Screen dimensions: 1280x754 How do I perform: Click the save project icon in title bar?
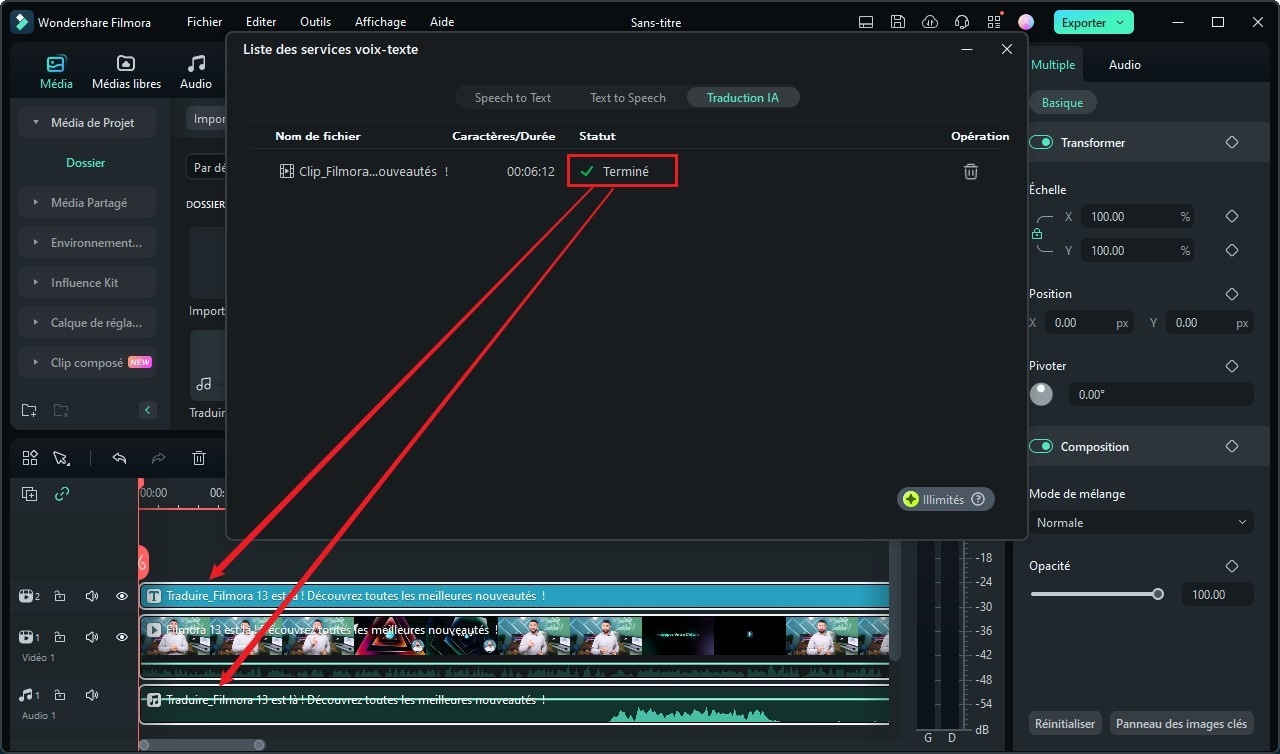(898, 22)
